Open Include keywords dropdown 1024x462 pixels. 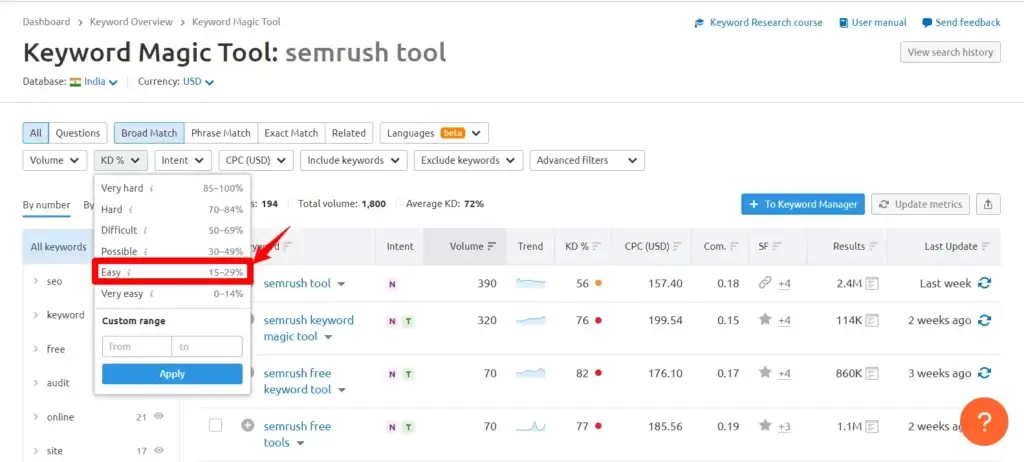pyautogui.click(x=353, y=160)
